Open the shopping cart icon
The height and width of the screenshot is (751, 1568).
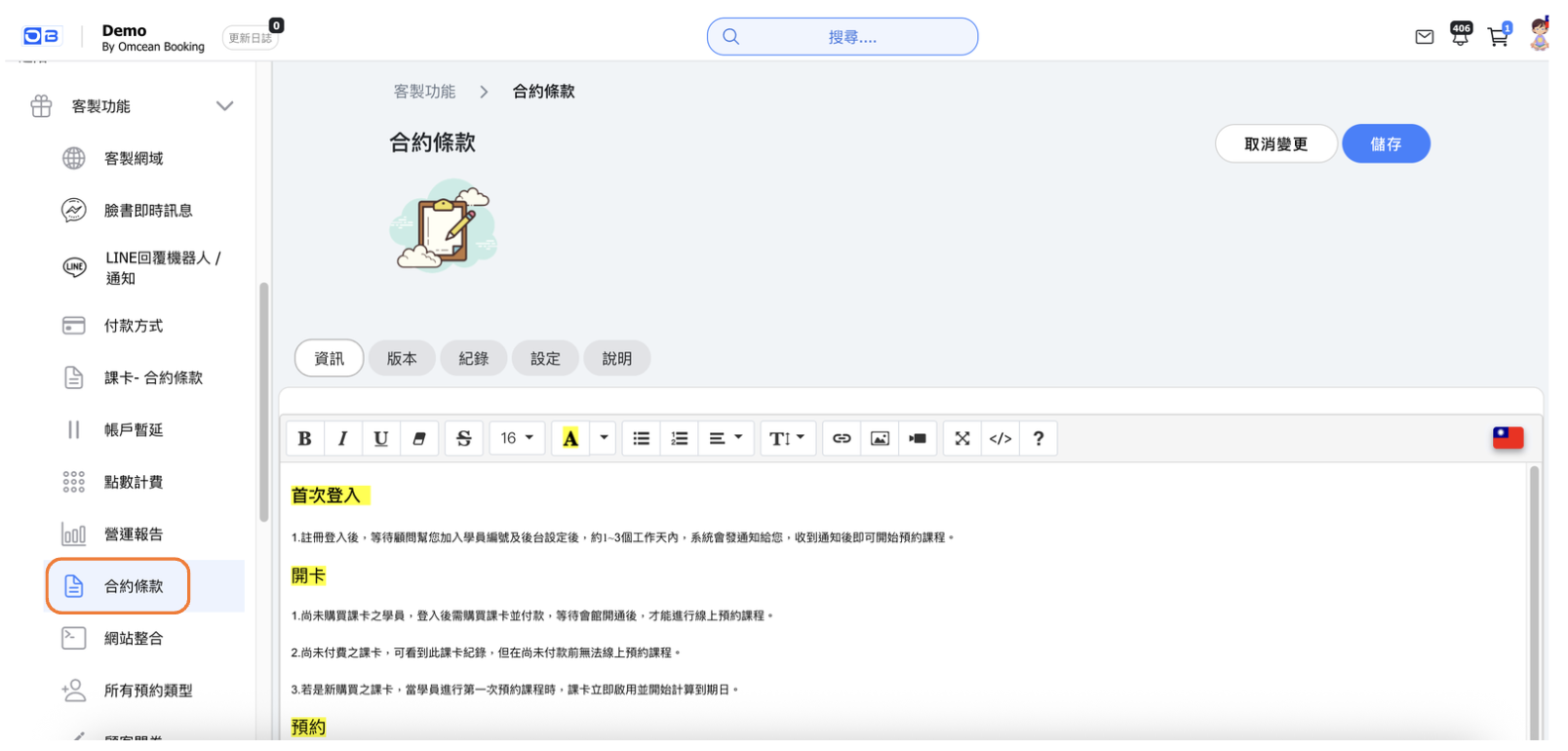coord(1498,37)
